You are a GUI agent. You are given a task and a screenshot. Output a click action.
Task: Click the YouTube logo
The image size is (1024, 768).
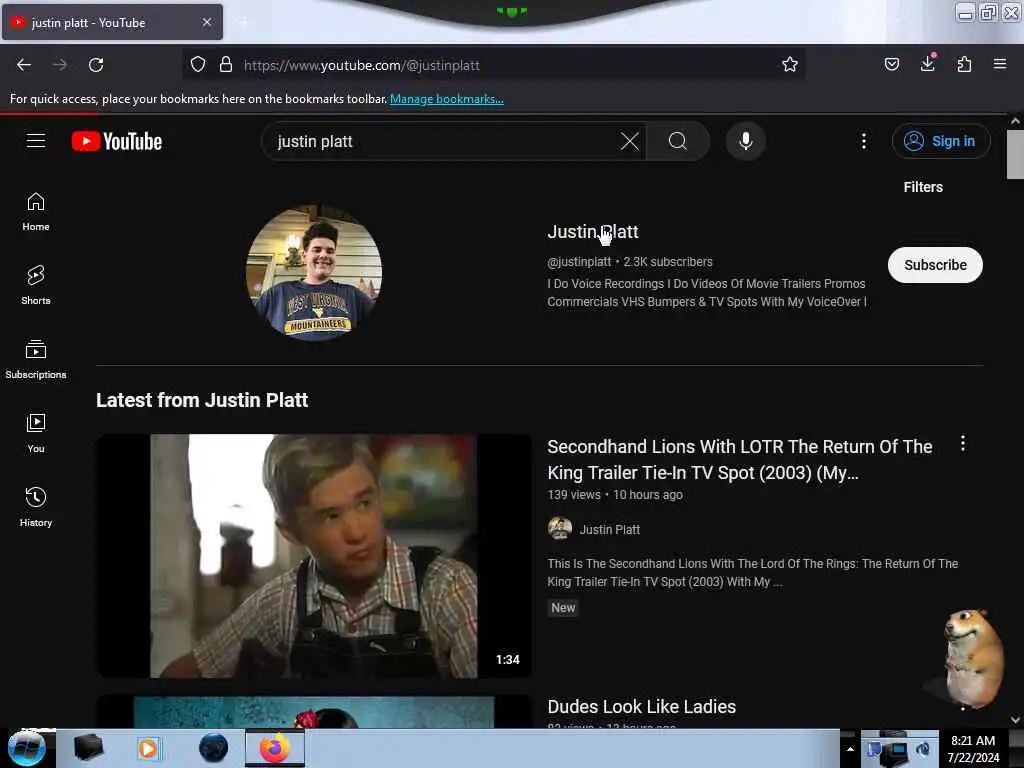coord(117,141)
